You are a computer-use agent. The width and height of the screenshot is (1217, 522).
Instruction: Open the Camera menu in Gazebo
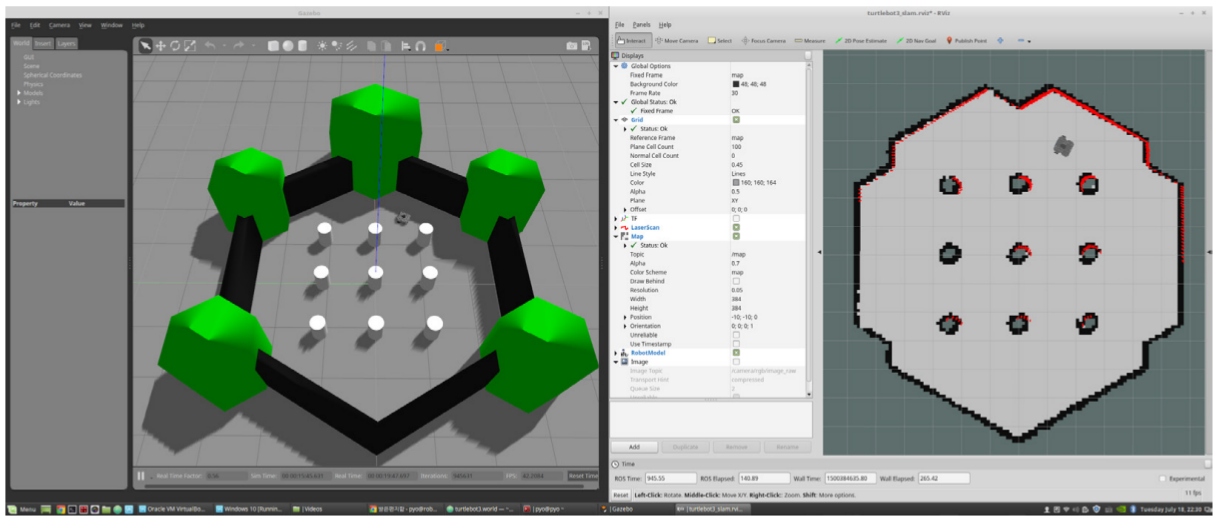58,25
